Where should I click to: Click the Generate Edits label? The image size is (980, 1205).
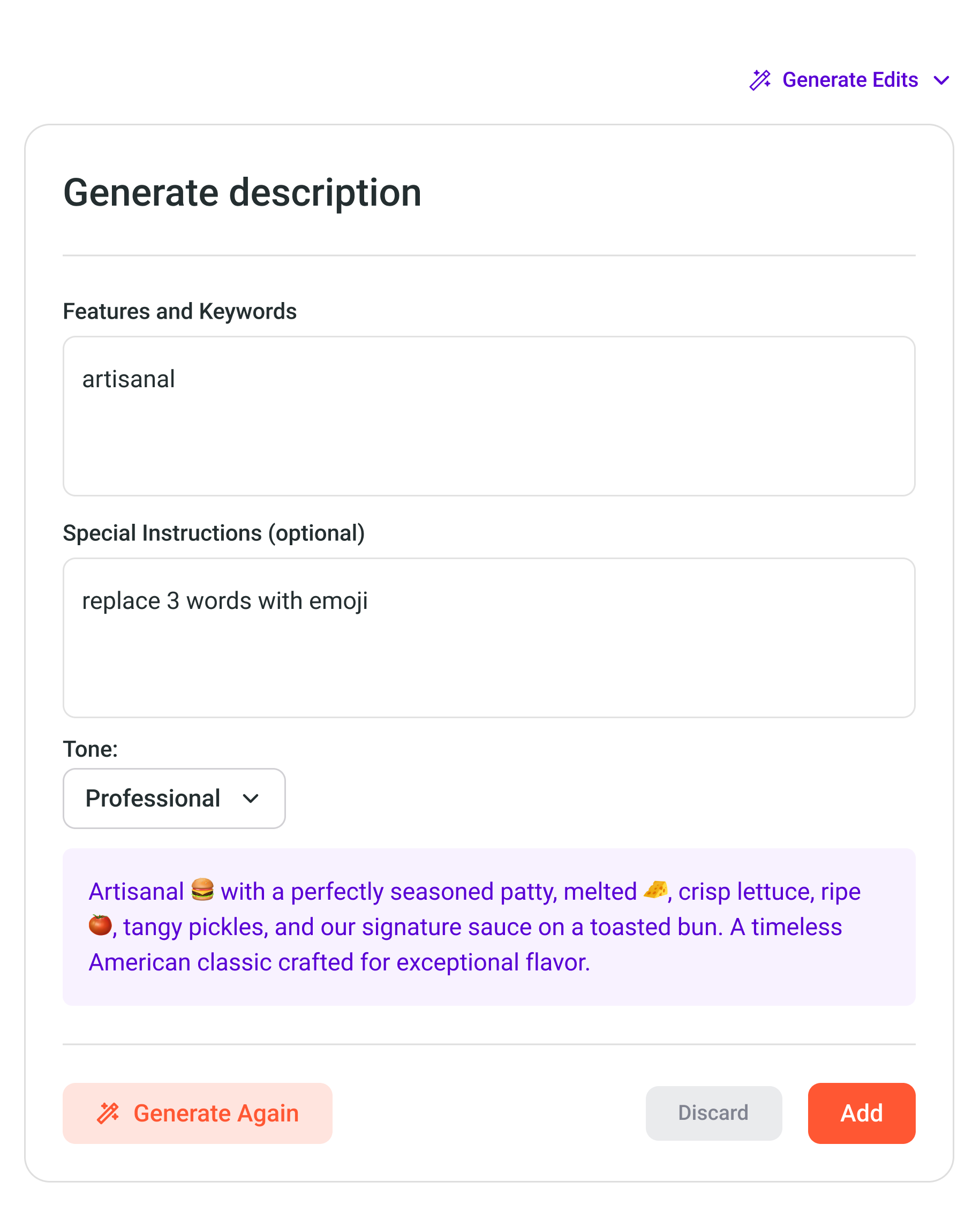pos(849,80)
